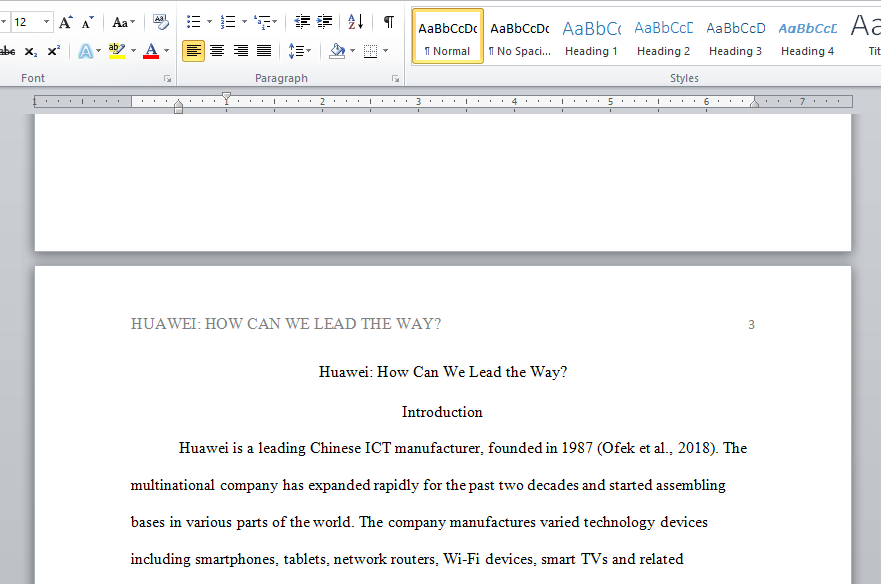This screenshot has width=881, height=584.
Task: Open the Line Spacing dropdown arrow
Action: click(309, 51)
